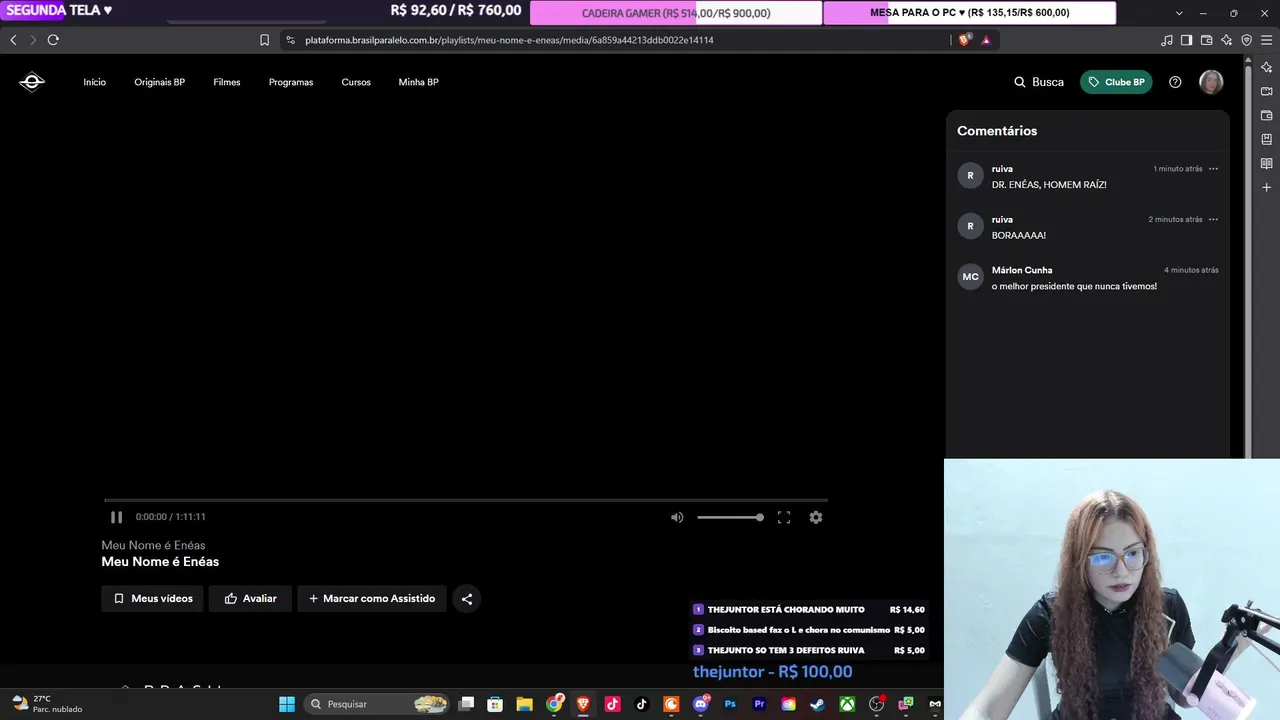Pause the video playback
The height and width of the screenshot is (720, 1280).
tap(116, 517)
